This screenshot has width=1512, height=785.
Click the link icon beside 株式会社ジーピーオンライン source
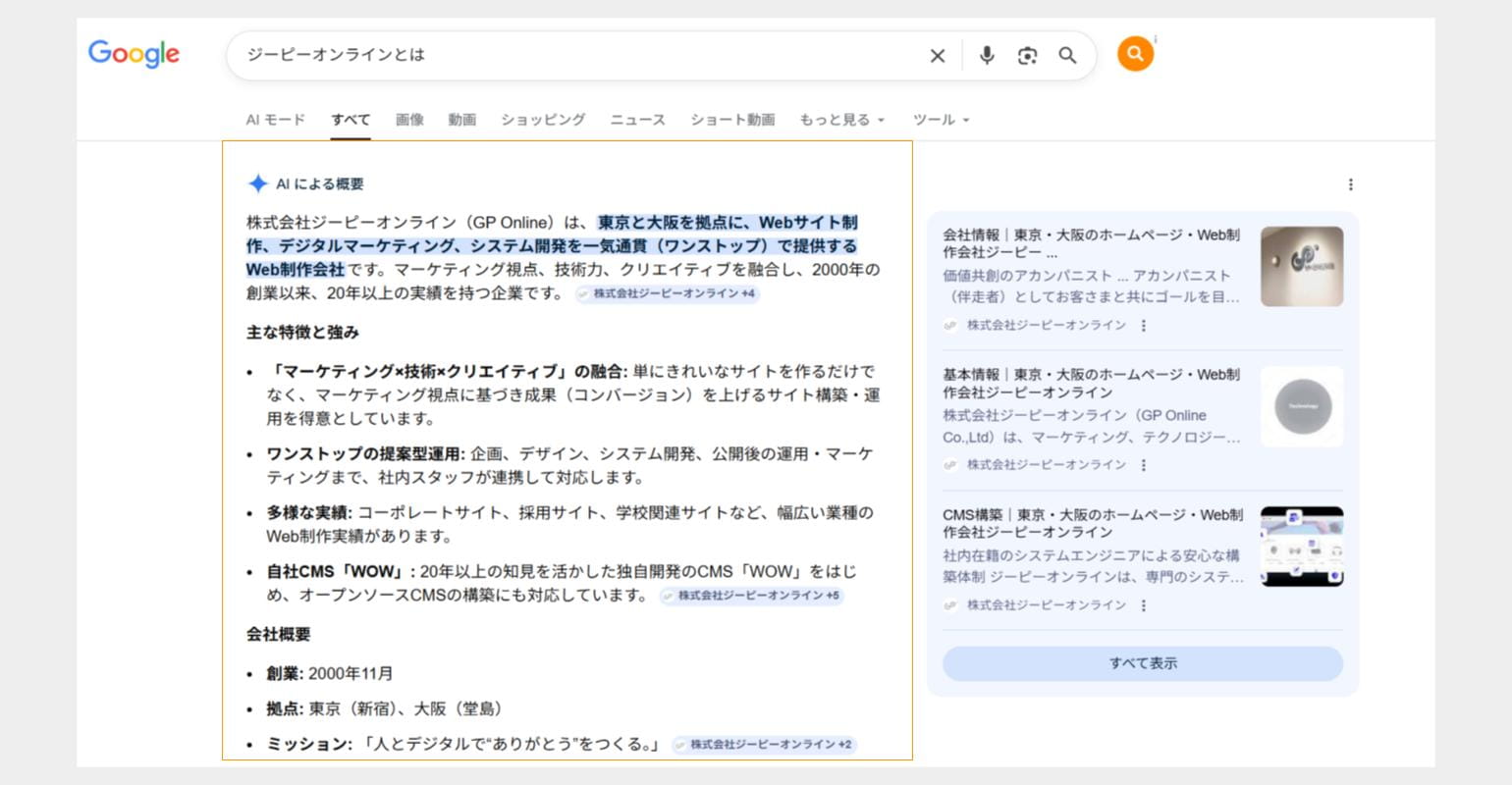tap(947, 325)
